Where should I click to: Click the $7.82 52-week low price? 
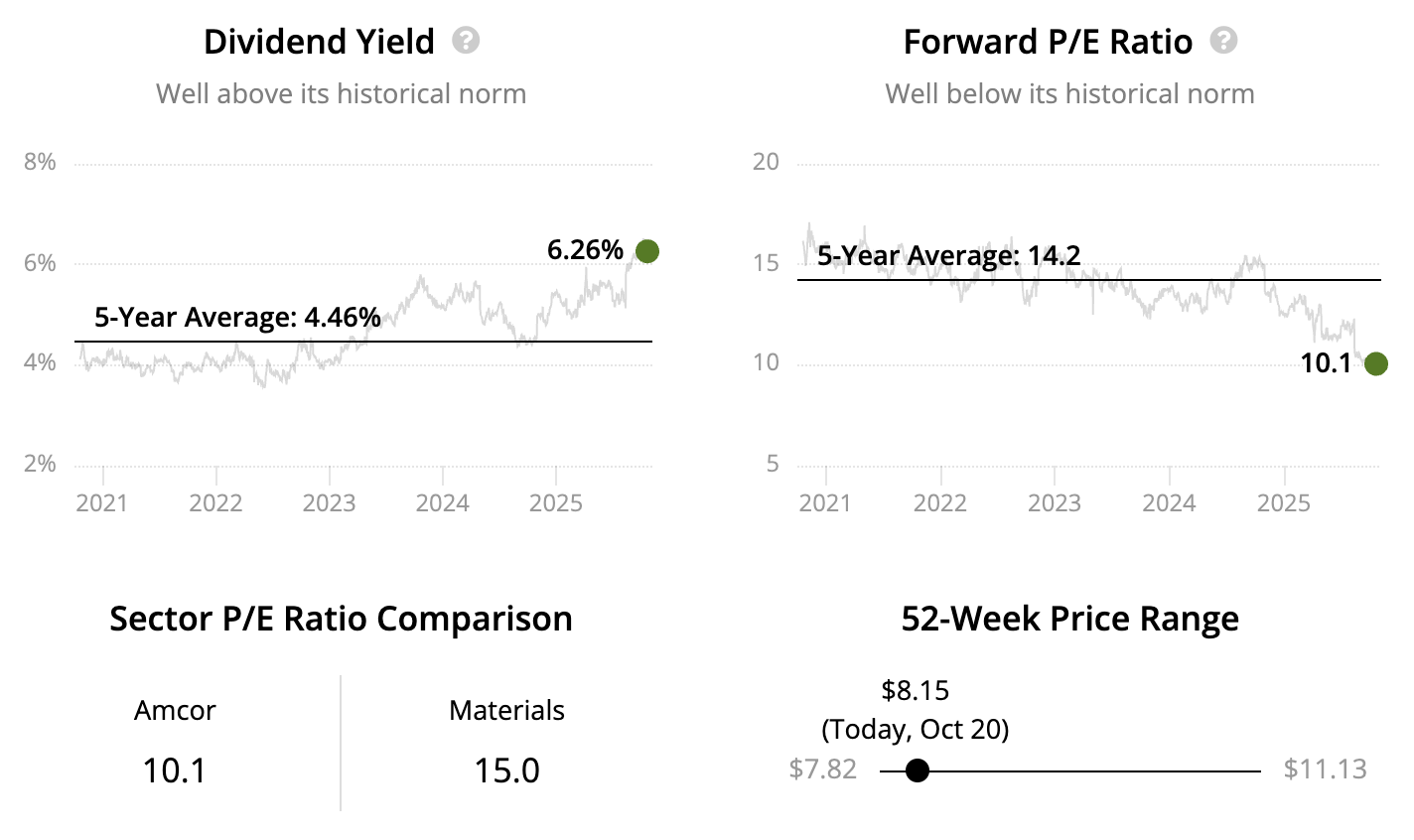tap(822, 770)
